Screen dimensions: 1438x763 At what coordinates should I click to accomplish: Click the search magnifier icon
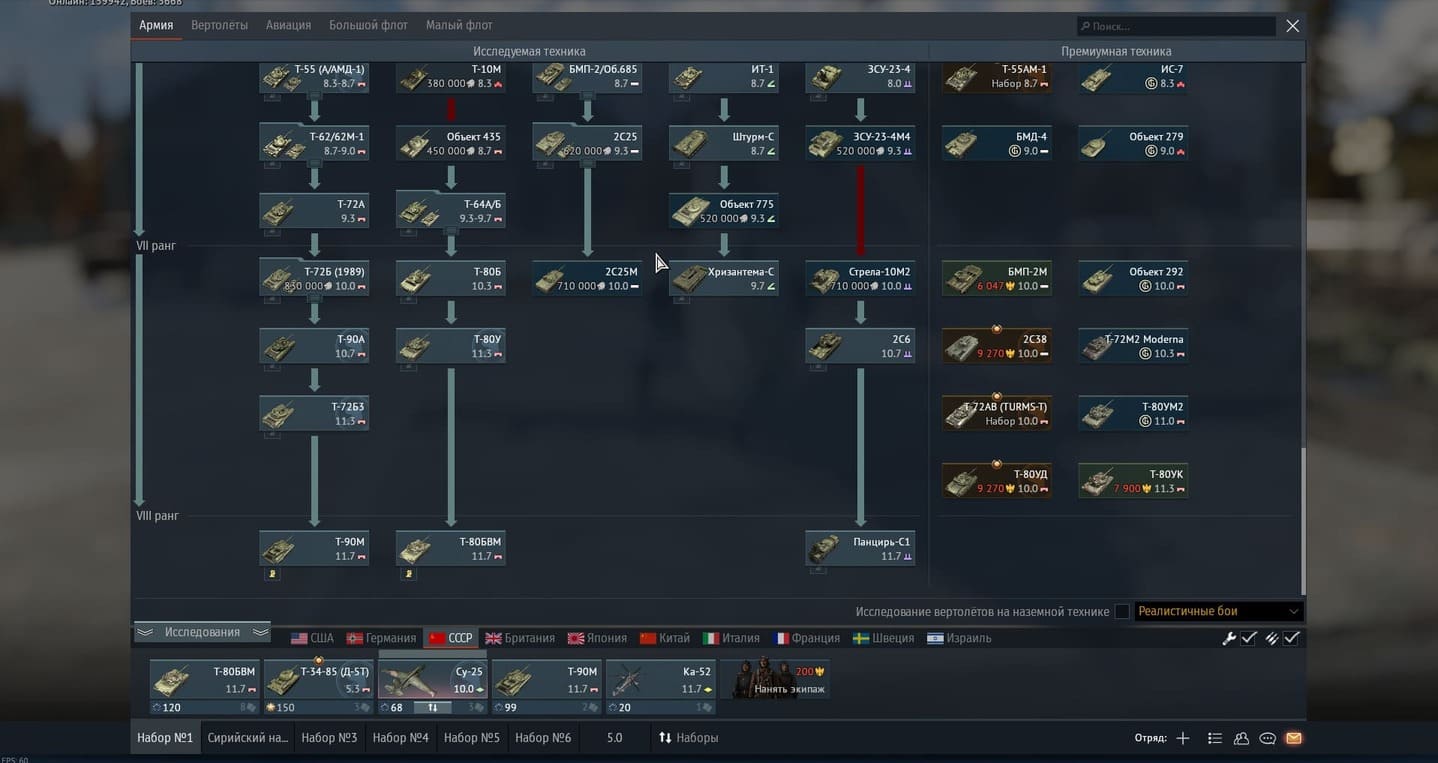pos(1086,26)
